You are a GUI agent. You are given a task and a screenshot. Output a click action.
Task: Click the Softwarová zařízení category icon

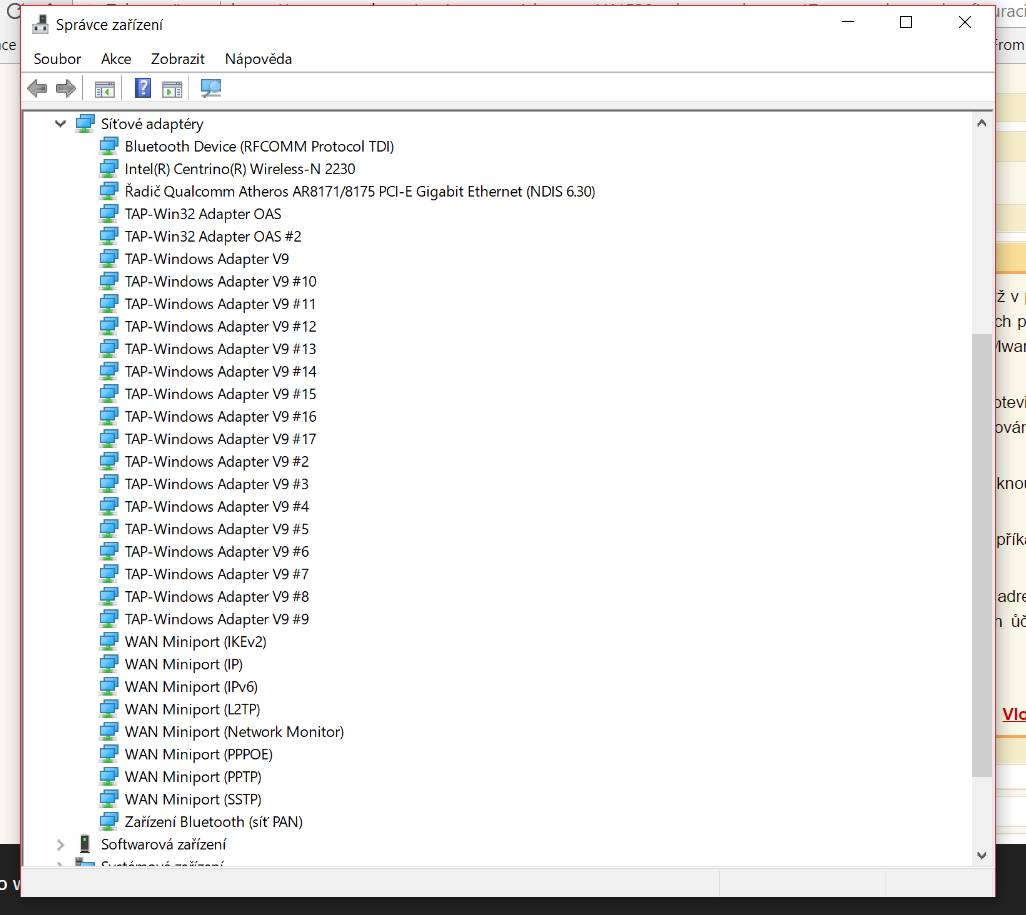tap(85, 844)
